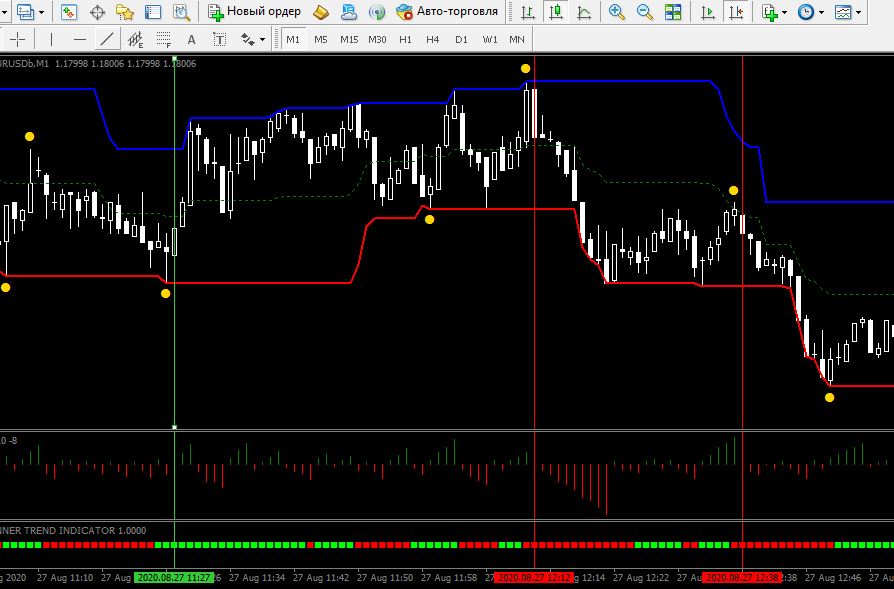The image size is (894, 589).
Task: Open the Strategy Tester magnifier icon
Action: click(181, 11)
